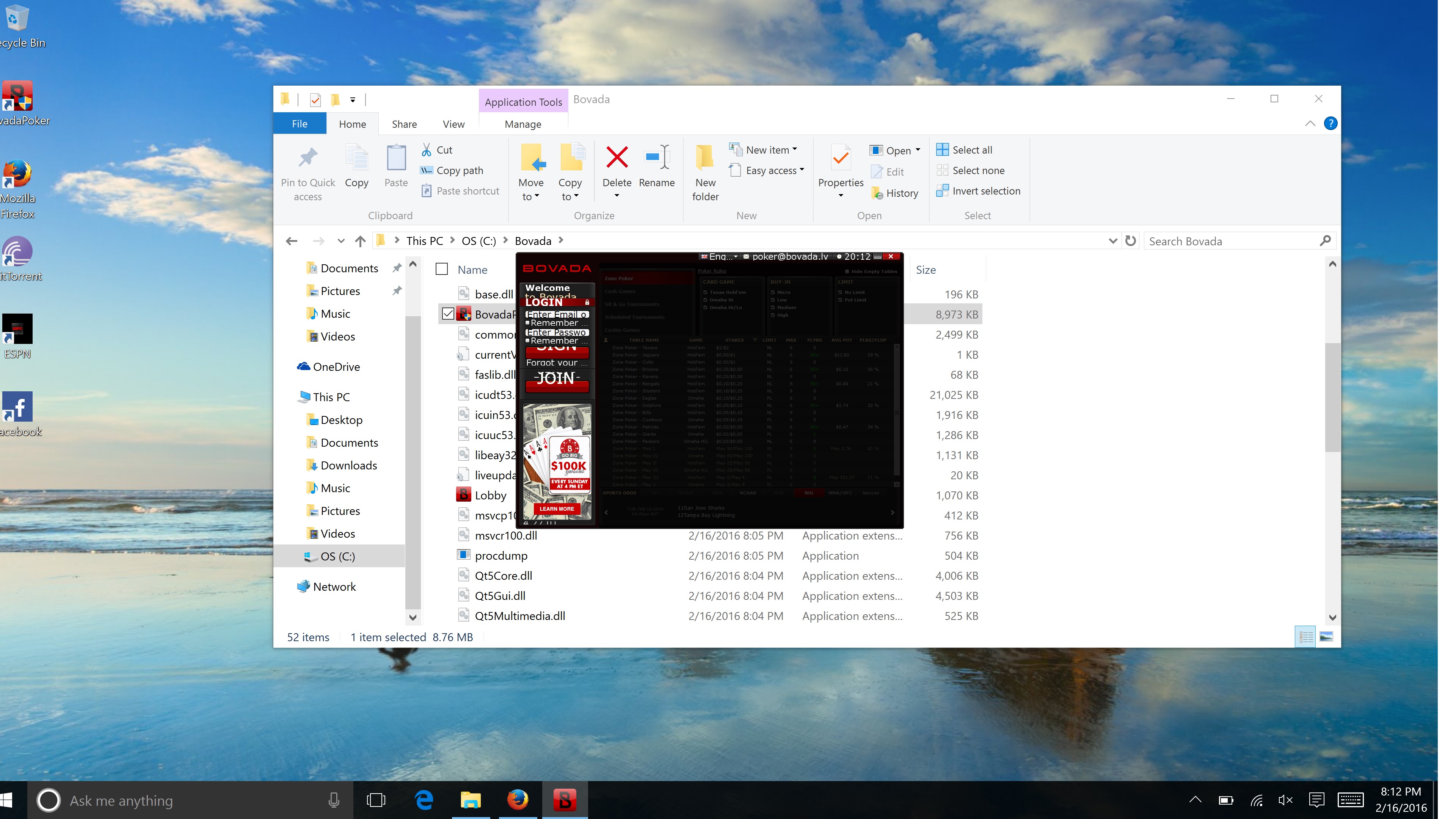Screen dimensions: 1456x819
Task: Open Action Center notification icon
Action: coord(1316,800)
